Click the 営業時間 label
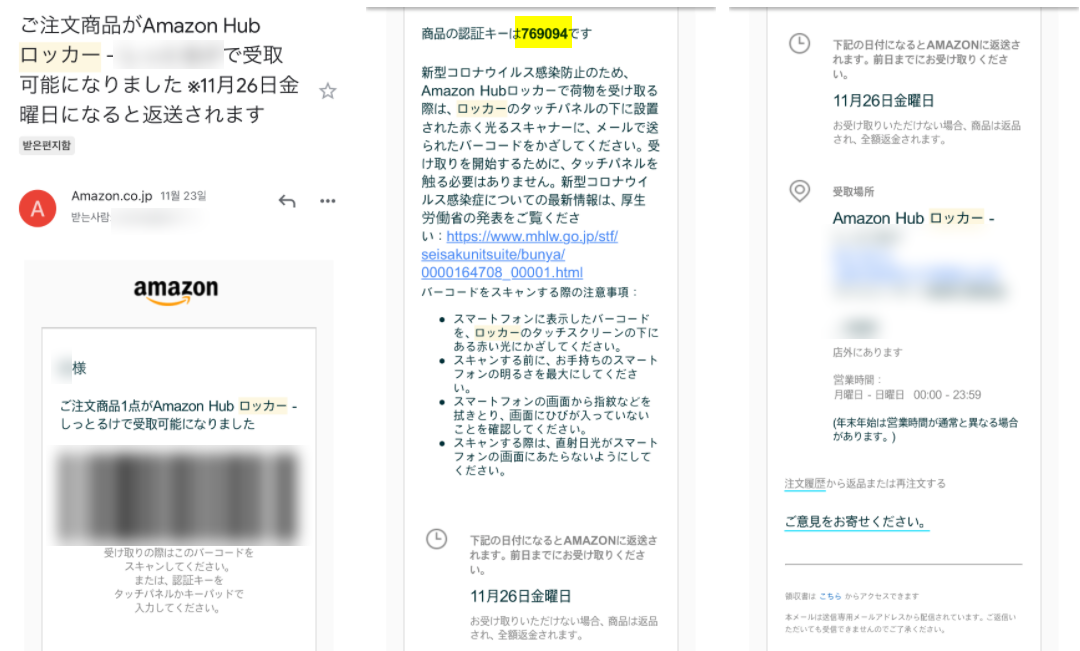Screen dimensions: 1080x651 (x=857, y=380)
